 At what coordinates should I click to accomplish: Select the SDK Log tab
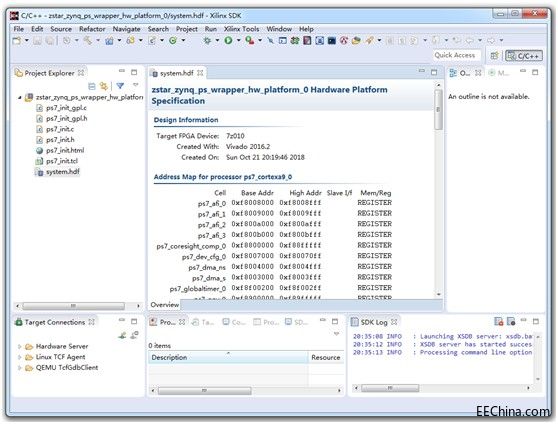click(374, 322)
